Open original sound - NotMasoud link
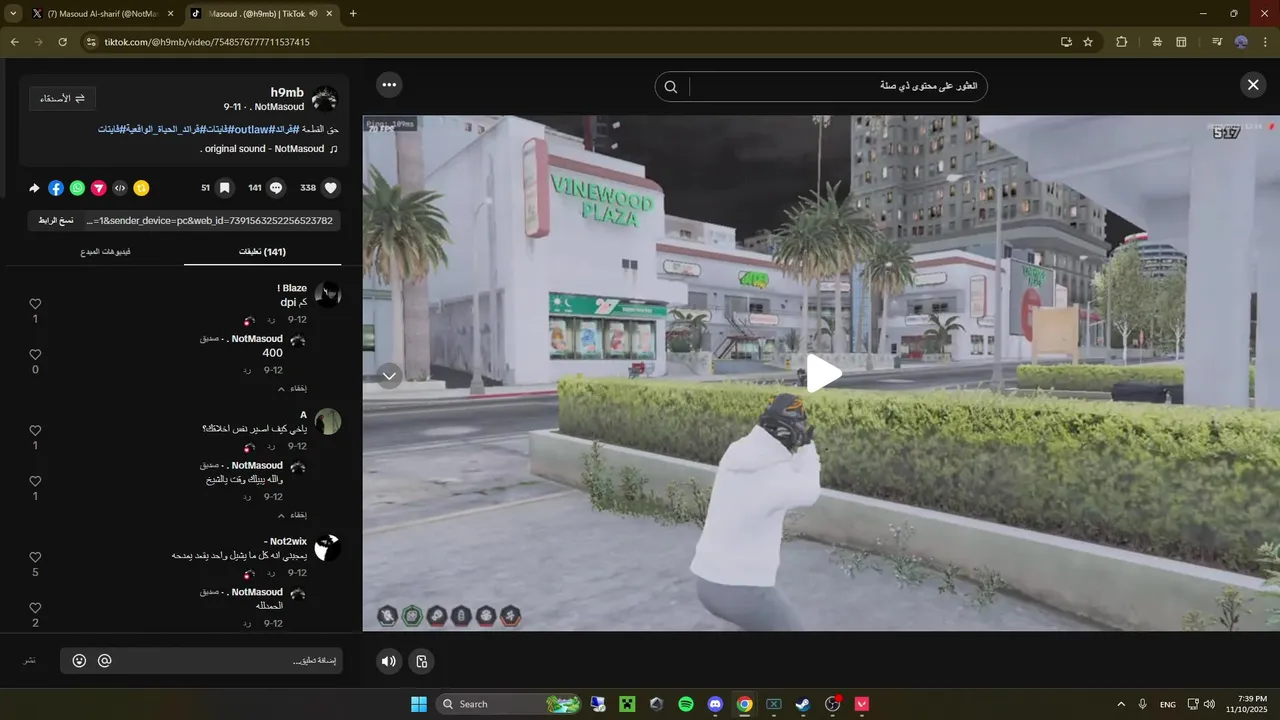Viewport: 1280px width, 720px height. (264, 149)
